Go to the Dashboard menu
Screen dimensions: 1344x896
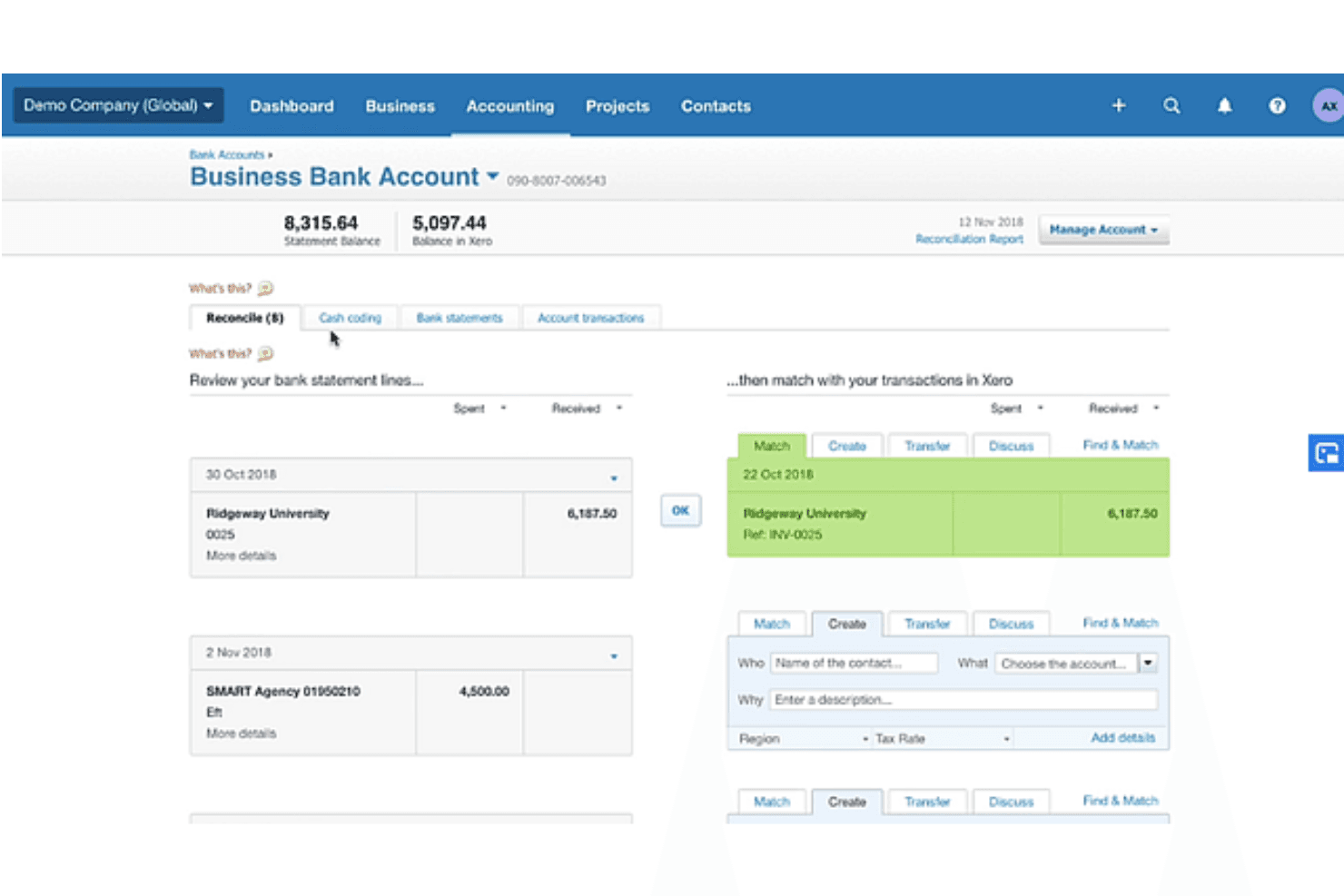pos(292,106)
